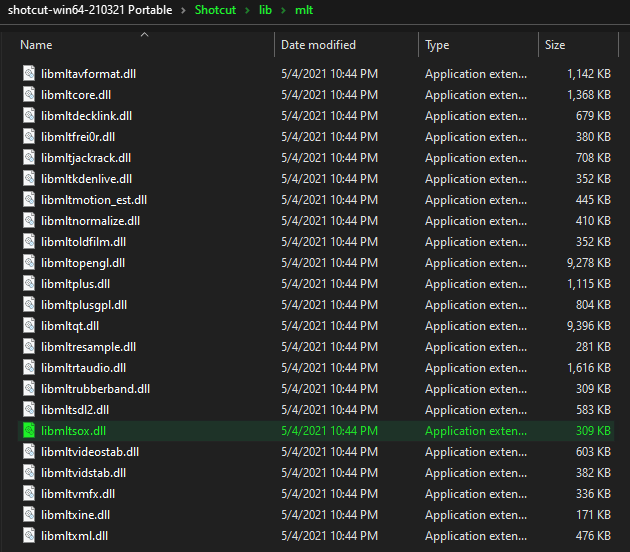Click the libmltfrei0r.dll file icon

[x=29, y=137]
